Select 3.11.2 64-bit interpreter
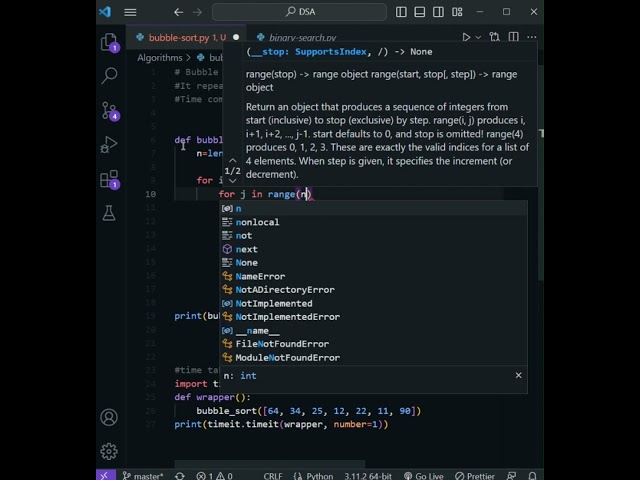 pos(368,476)
